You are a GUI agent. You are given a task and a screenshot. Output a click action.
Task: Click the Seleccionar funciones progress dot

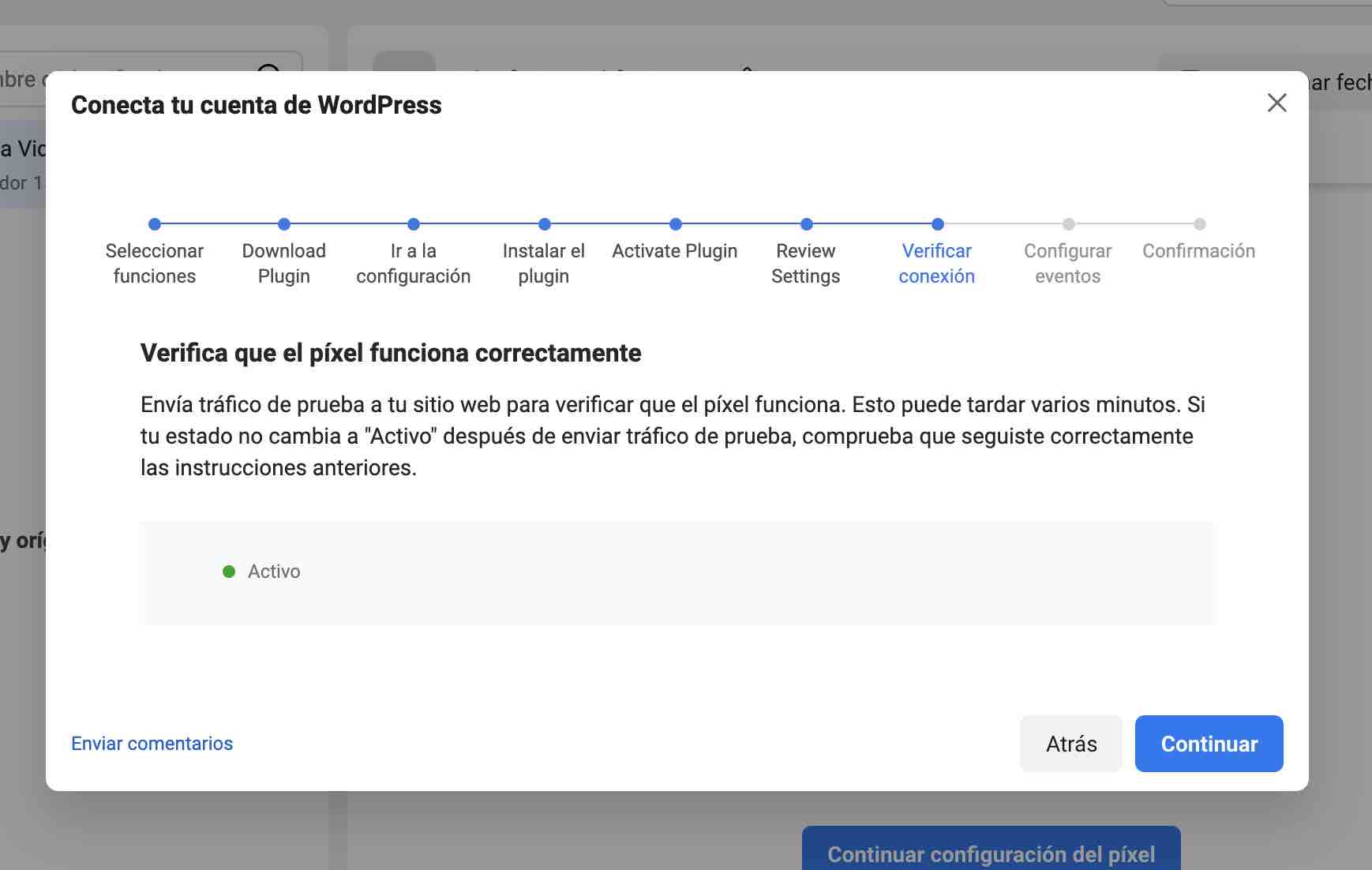coord(155,224)
